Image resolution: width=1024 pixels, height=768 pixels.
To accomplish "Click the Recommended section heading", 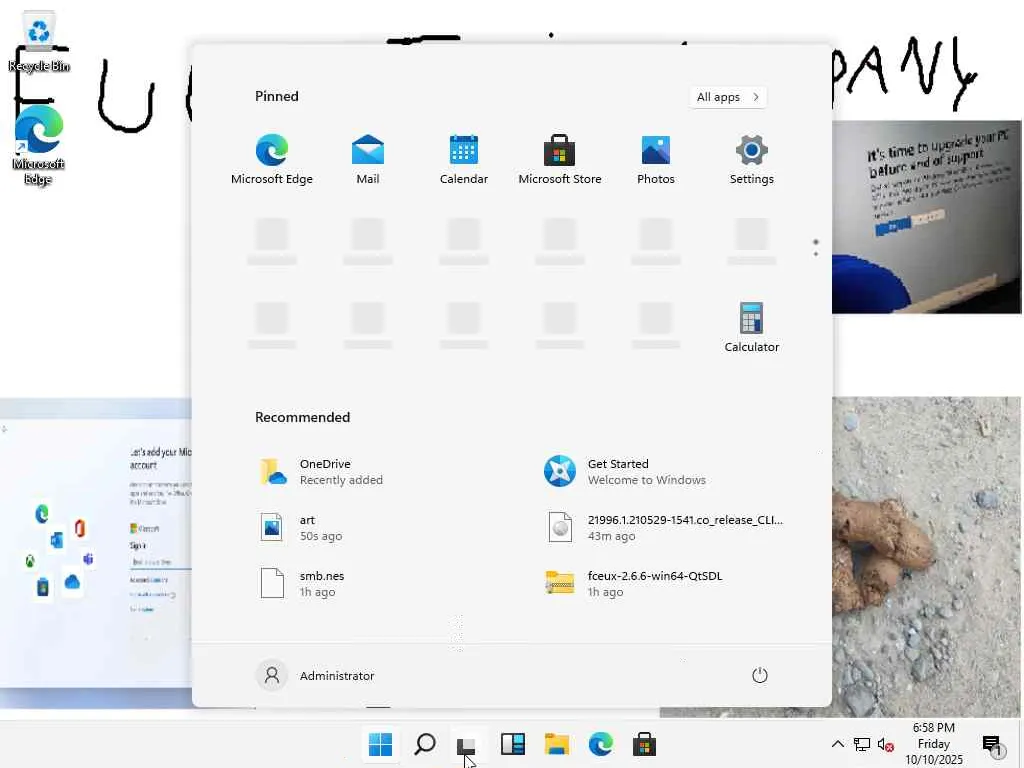I will click(x=302, y=417).
